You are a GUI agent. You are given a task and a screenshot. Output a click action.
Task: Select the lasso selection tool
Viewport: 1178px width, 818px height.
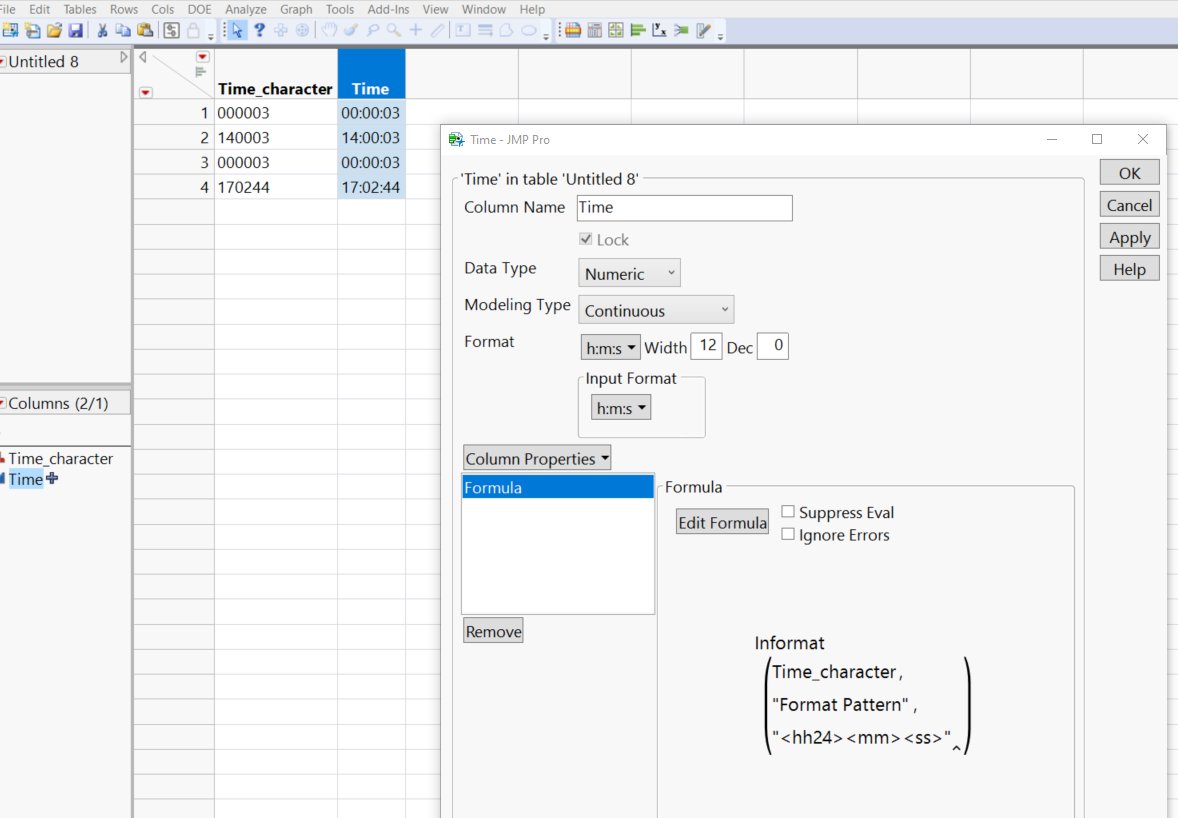click(x=372, y=30)
